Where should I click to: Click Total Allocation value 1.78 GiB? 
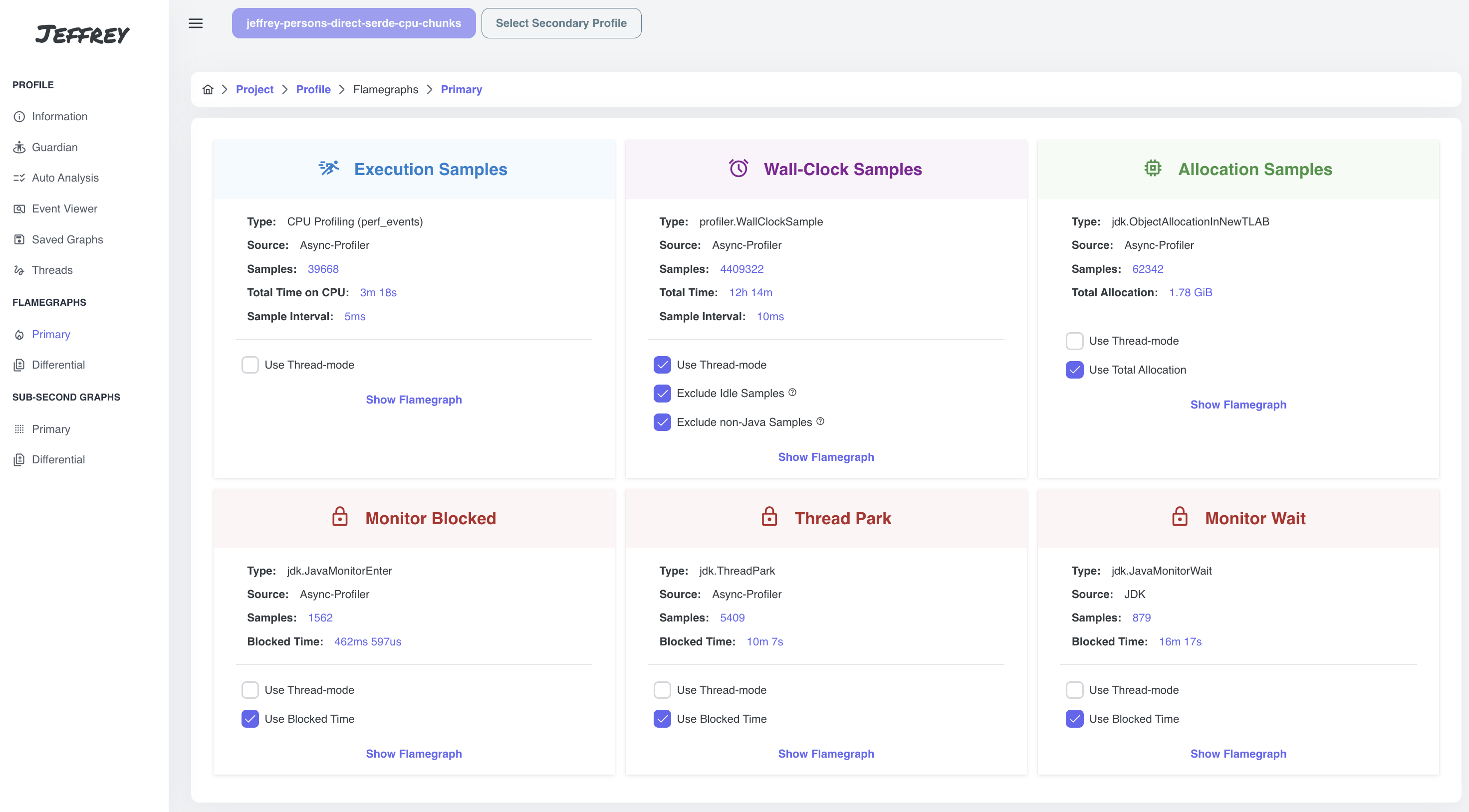[x=1191, y=292]
